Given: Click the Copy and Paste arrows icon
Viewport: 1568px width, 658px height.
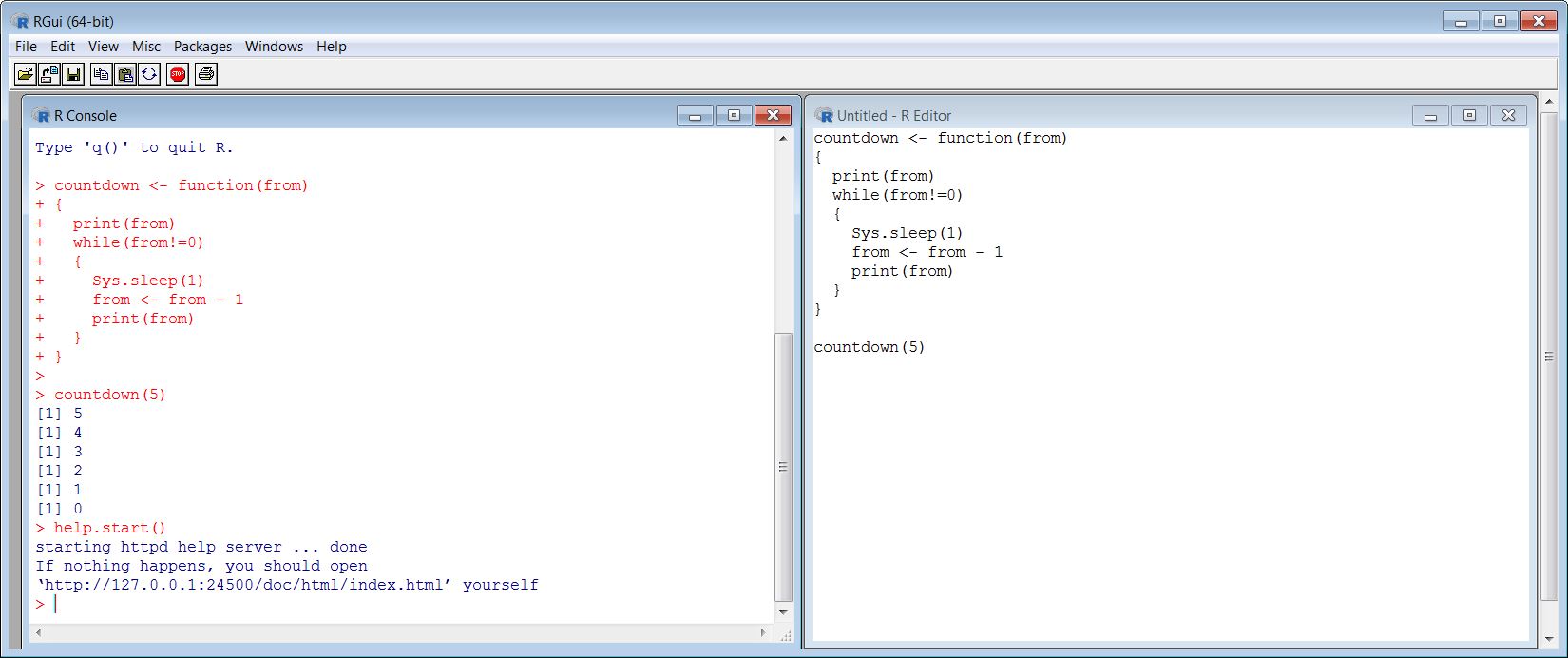Looking at the screenshot, I should (149, 74).
